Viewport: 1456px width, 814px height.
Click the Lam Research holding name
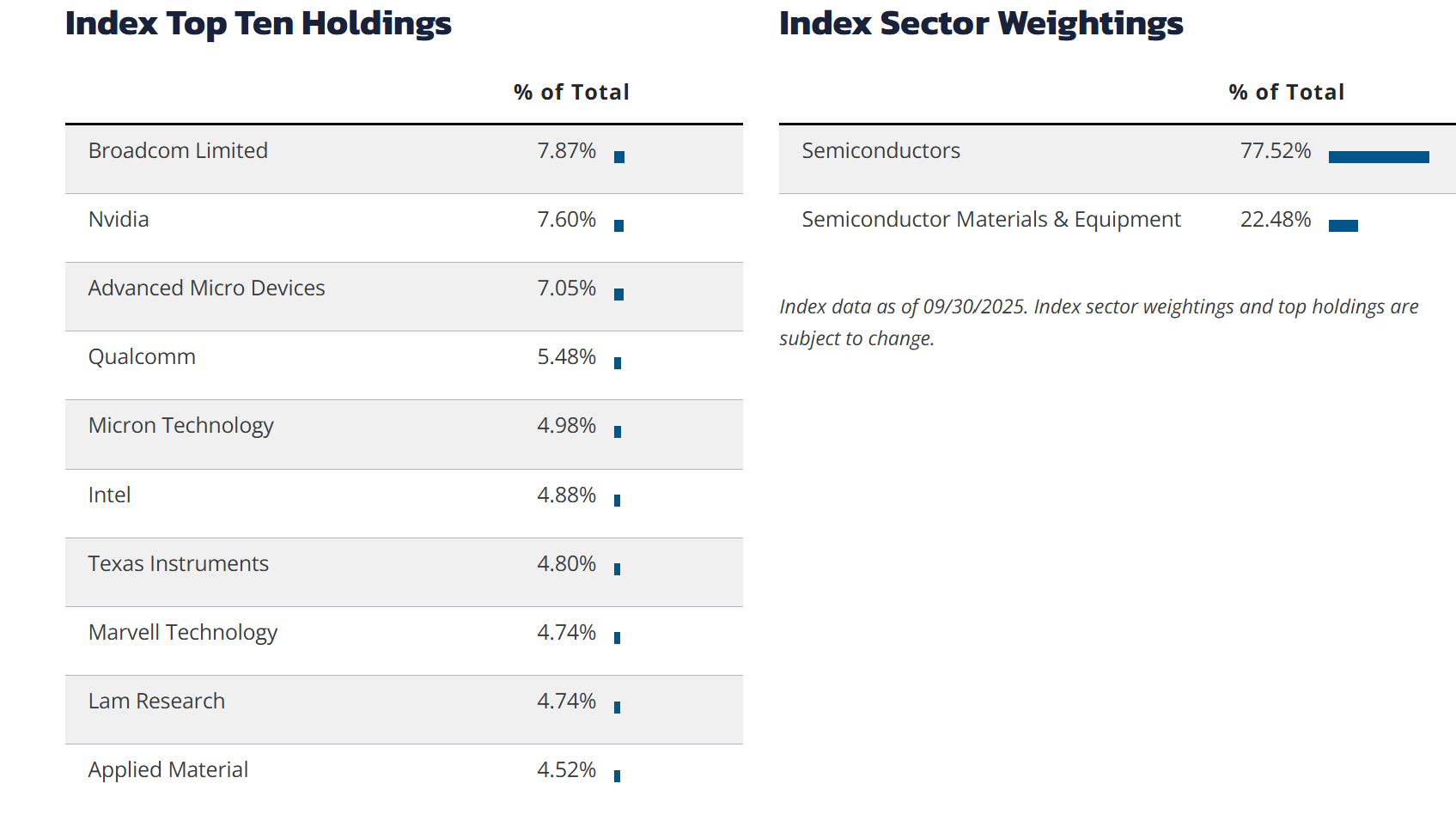(x=156, y=702)
